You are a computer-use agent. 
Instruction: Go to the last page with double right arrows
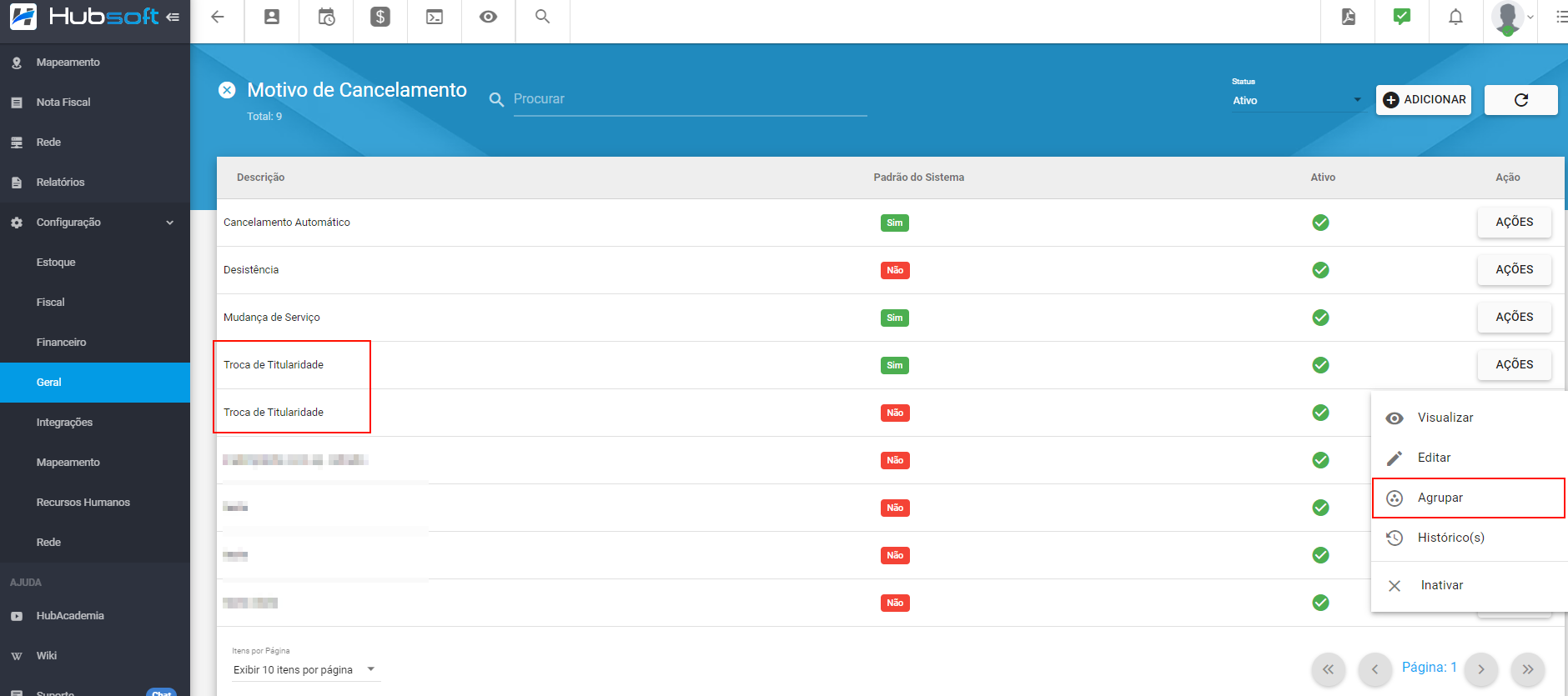tap(1528, 669)
